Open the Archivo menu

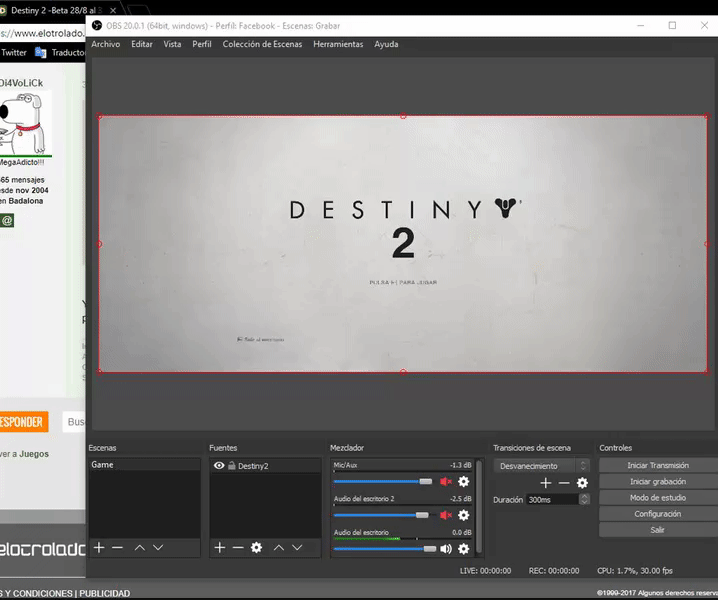[105, 44]
